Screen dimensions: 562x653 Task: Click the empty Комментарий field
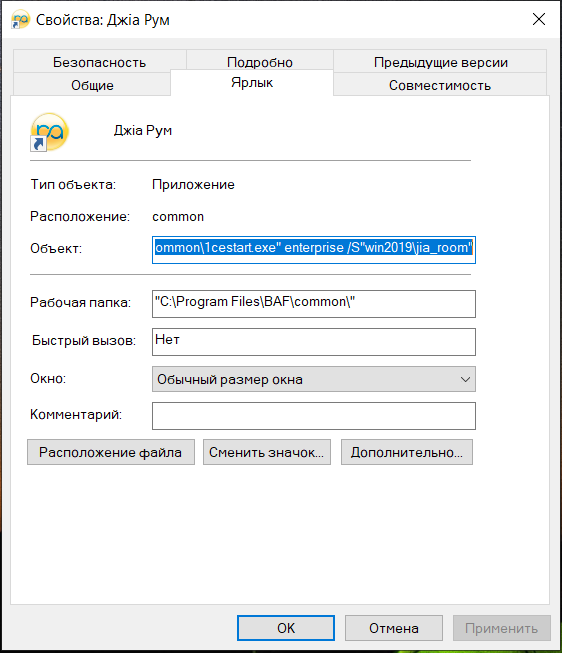pyautogui.click(x=314, y=416)
